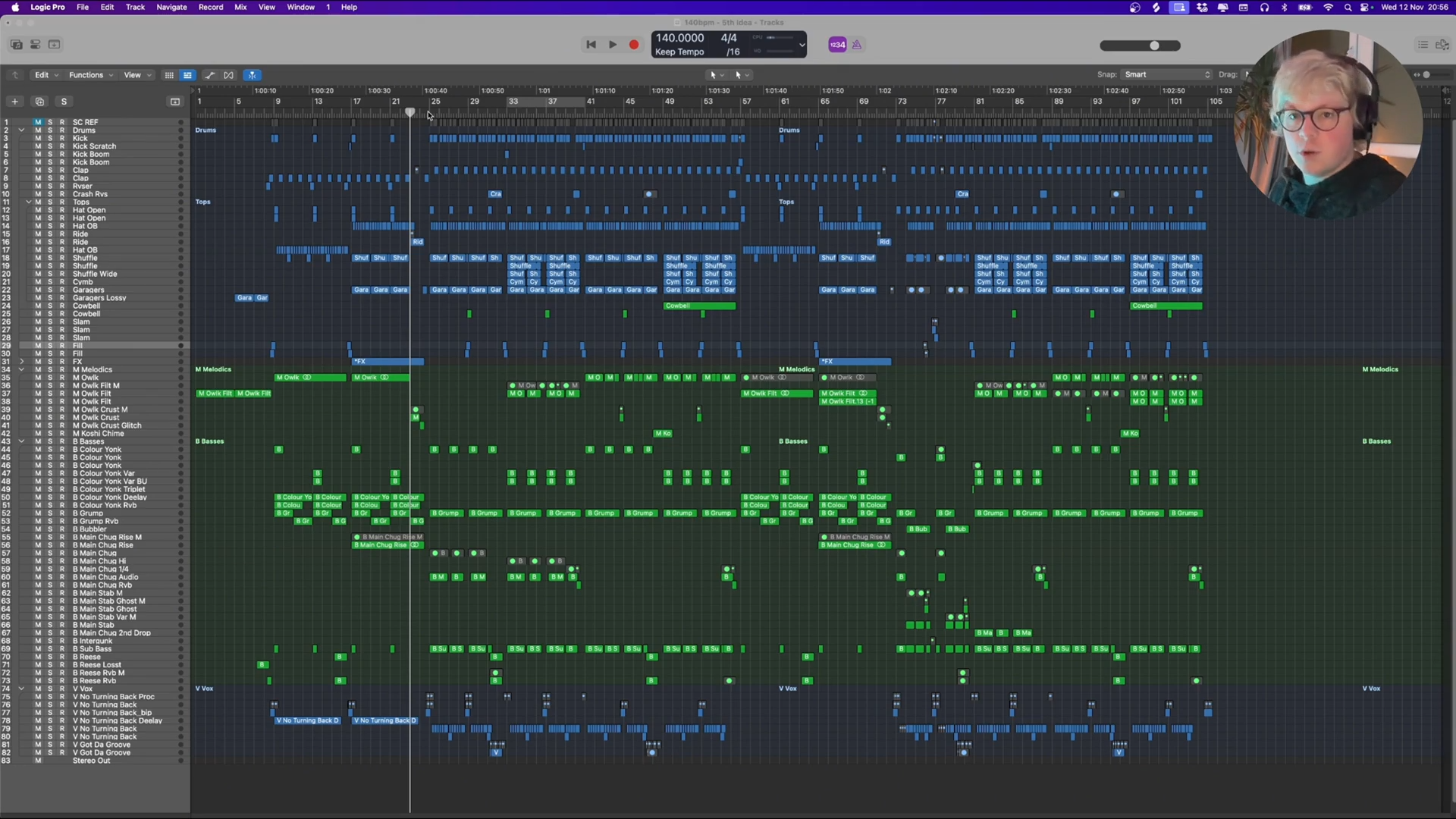The image size is (1456, 819).
Task: Open the Navigate menu
Action: click(x=171, y=7)
